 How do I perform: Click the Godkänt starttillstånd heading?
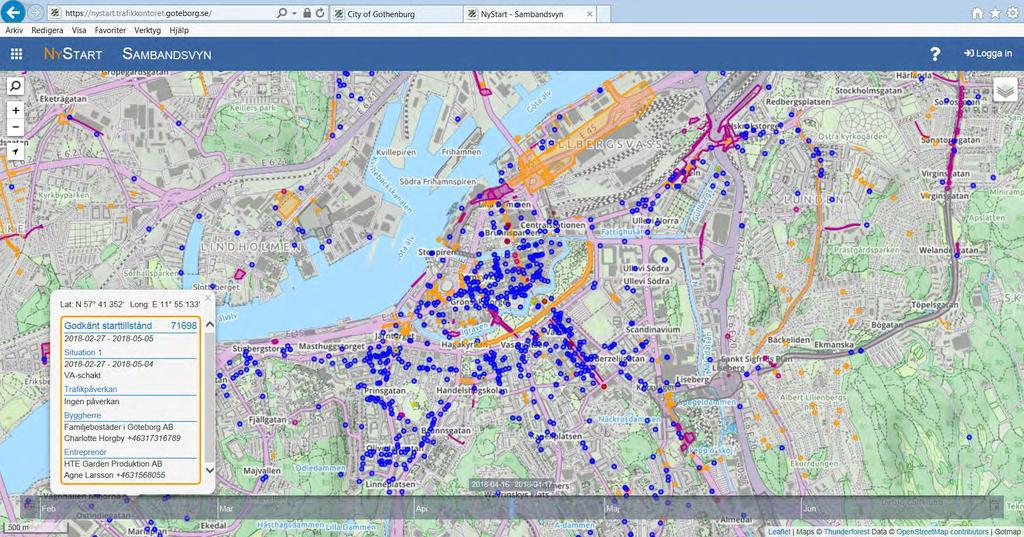click(x=108, y=325)
